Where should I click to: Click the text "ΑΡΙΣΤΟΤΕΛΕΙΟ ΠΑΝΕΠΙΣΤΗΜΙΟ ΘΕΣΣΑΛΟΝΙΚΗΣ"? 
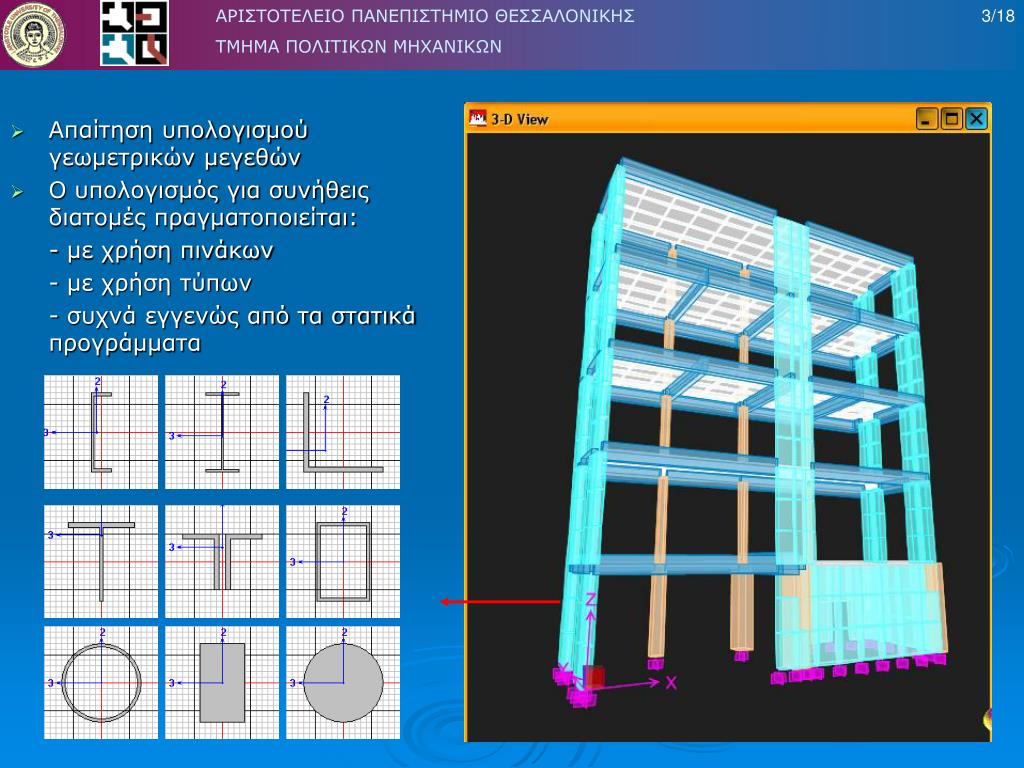pos(425,16)
